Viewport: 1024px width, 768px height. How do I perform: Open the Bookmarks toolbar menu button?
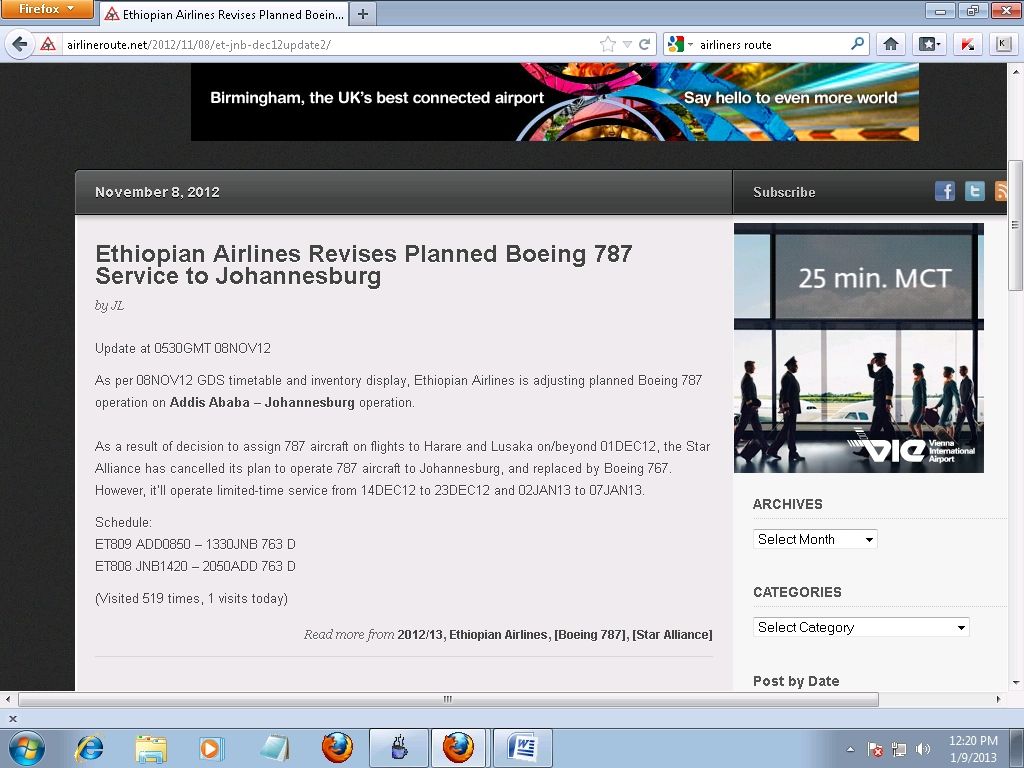pyautogui.click(x=929, y=44)
